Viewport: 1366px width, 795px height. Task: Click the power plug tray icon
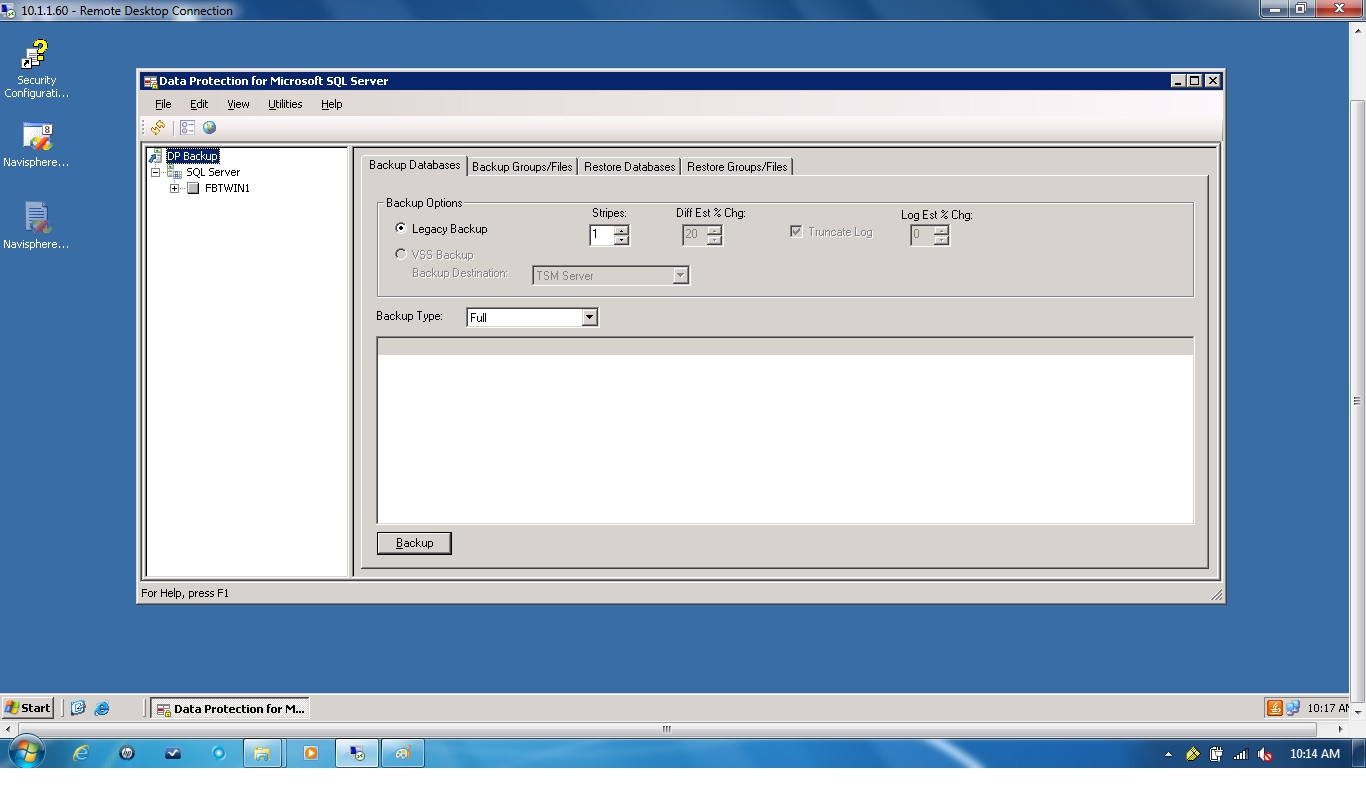[x=1217, y=754]
